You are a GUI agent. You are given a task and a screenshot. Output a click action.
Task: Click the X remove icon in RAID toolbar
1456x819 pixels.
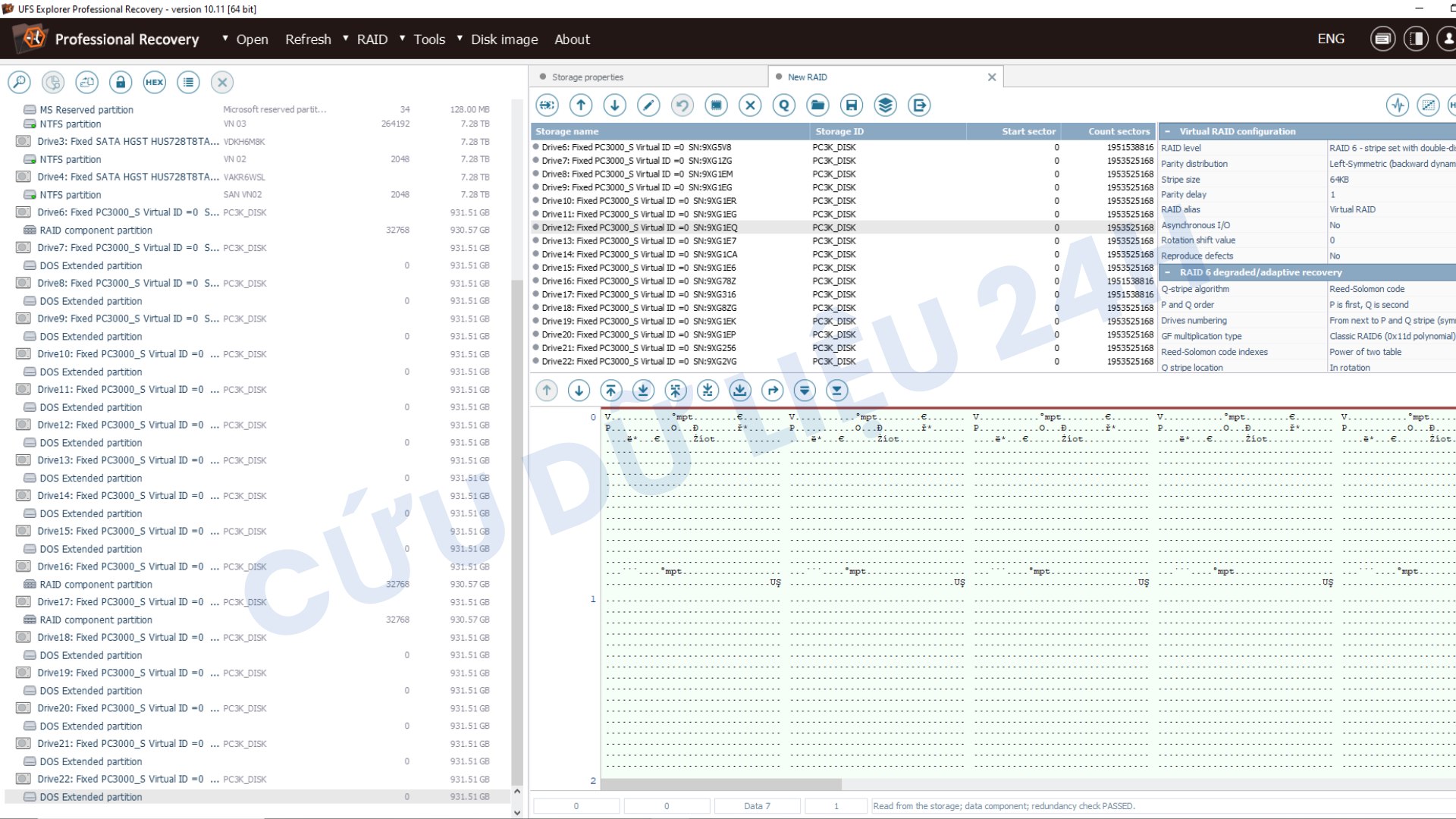[x=750, y=105]
